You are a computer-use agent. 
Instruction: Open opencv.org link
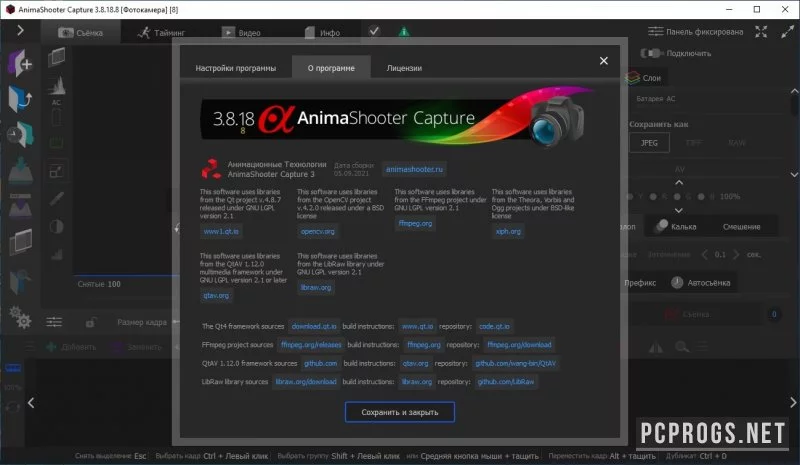point(317,231)
